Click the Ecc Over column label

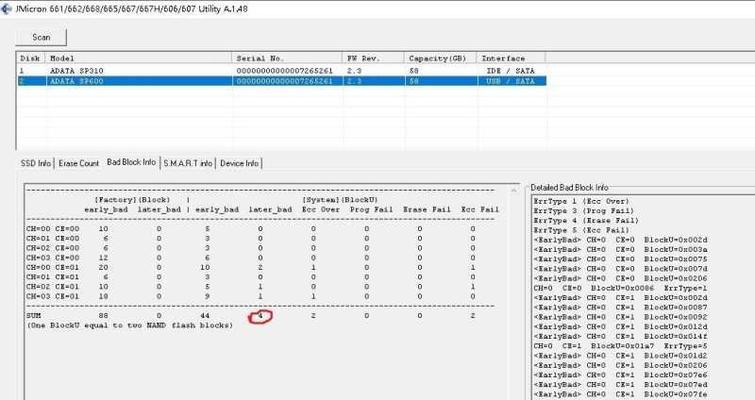[321, 209]
